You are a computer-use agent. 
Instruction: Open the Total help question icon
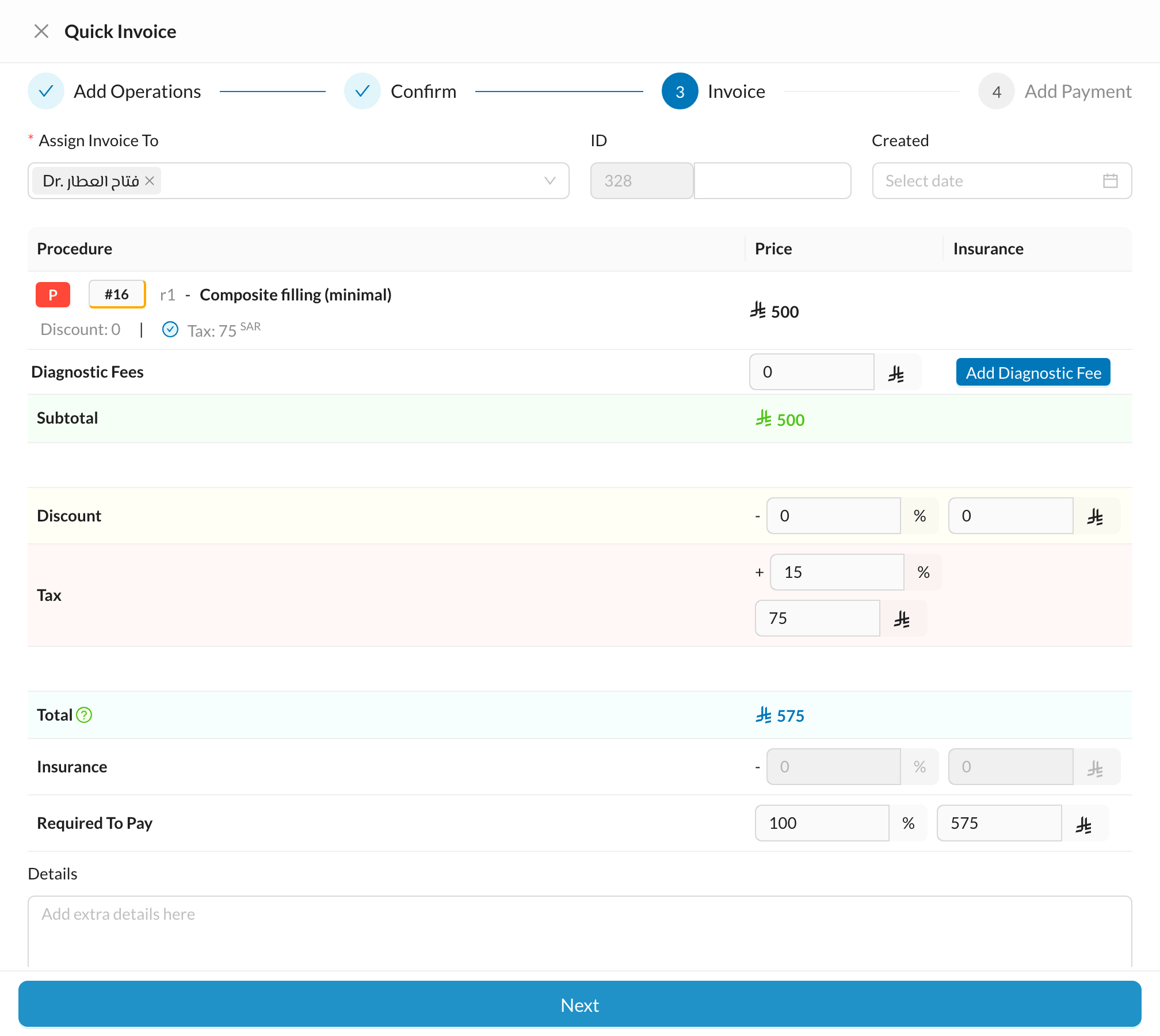(x=84, y=715)
